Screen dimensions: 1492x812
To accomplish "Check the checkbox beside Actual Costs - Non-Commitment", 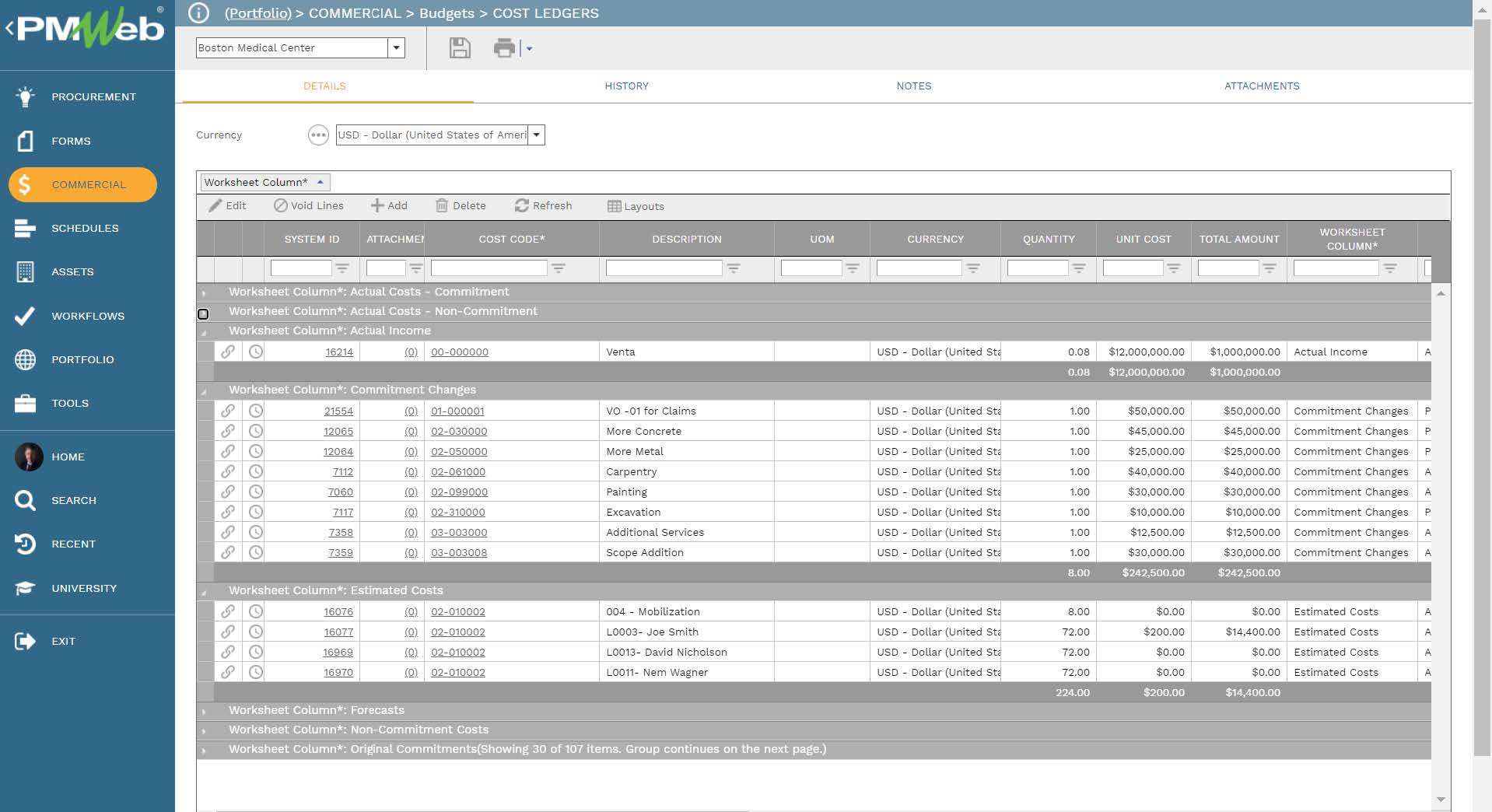I will click(x=204, y=313).
